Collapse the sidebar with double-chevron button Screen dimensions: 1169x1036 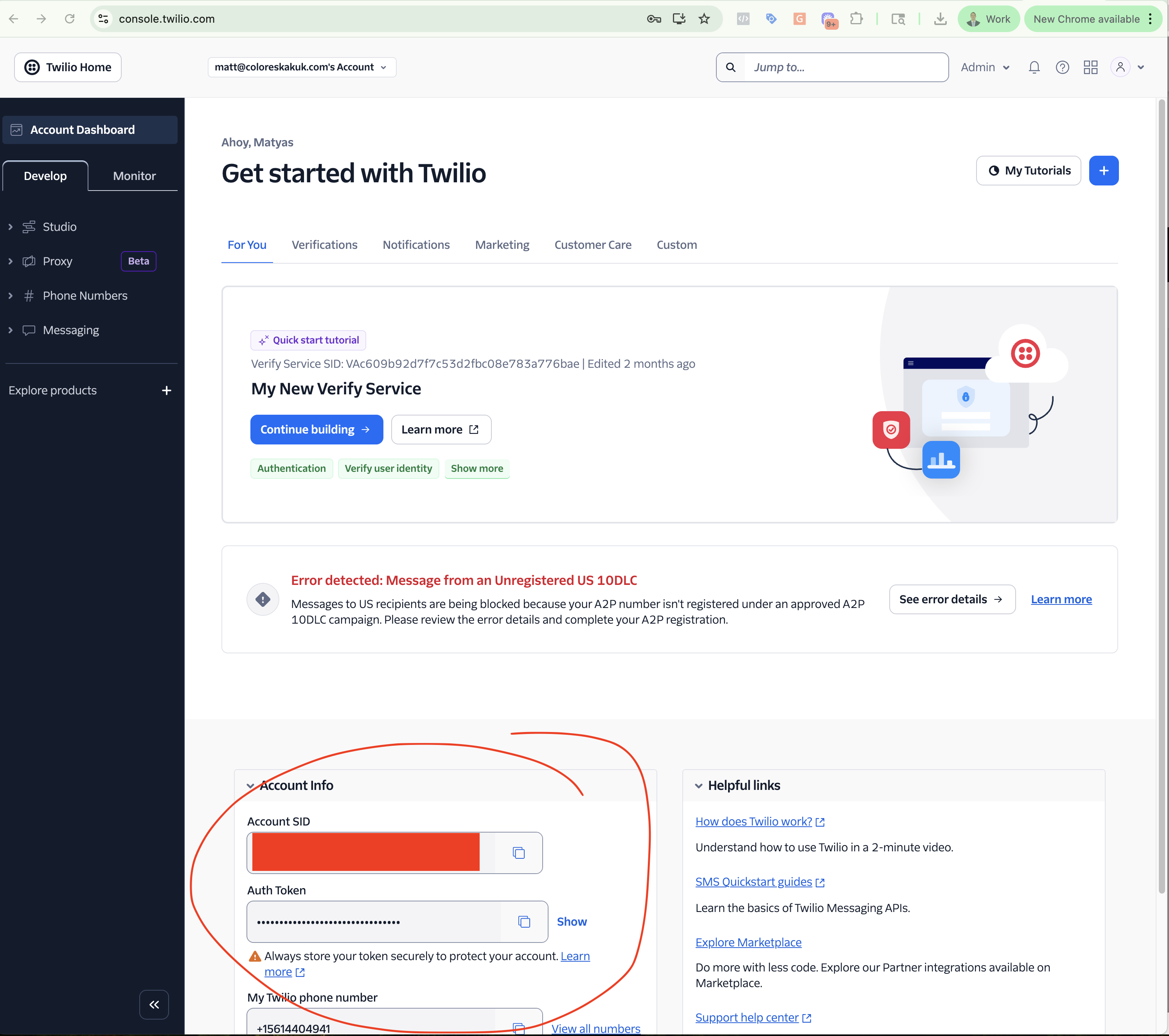pos(154,1005)
